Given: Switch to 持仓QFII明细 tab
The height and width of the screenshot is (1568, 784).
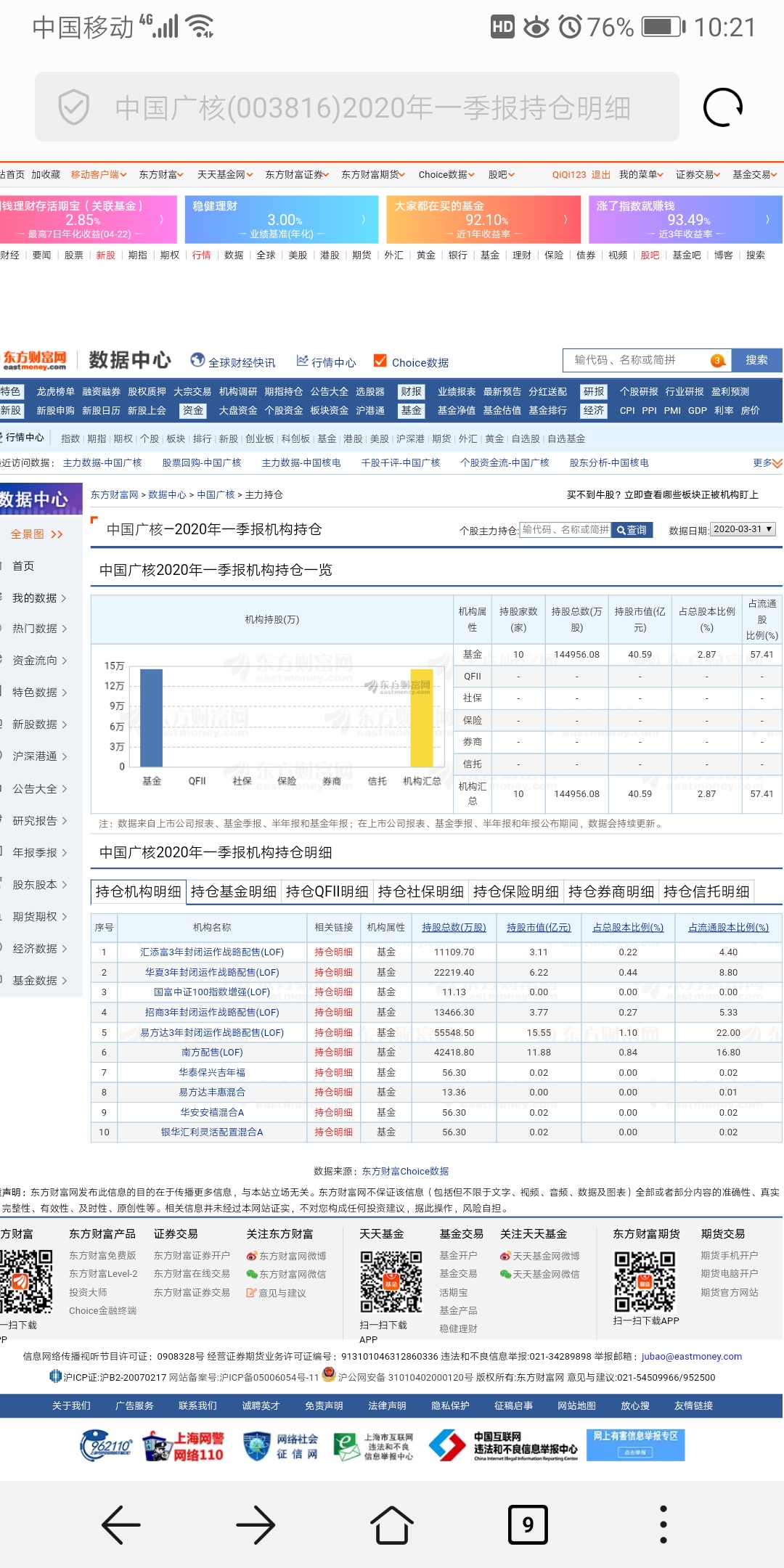Looking at the screenshot, I should 327,891.
